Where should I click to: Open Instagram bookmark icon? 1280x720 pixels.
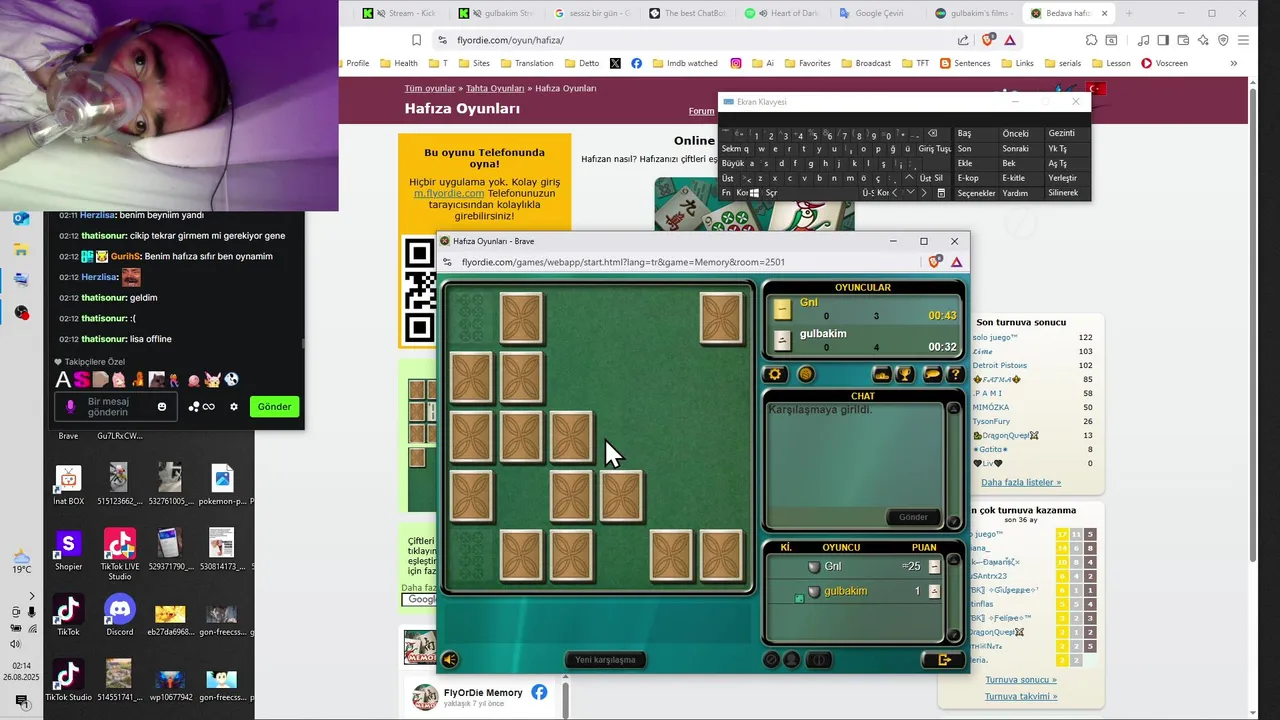[736, 63]
